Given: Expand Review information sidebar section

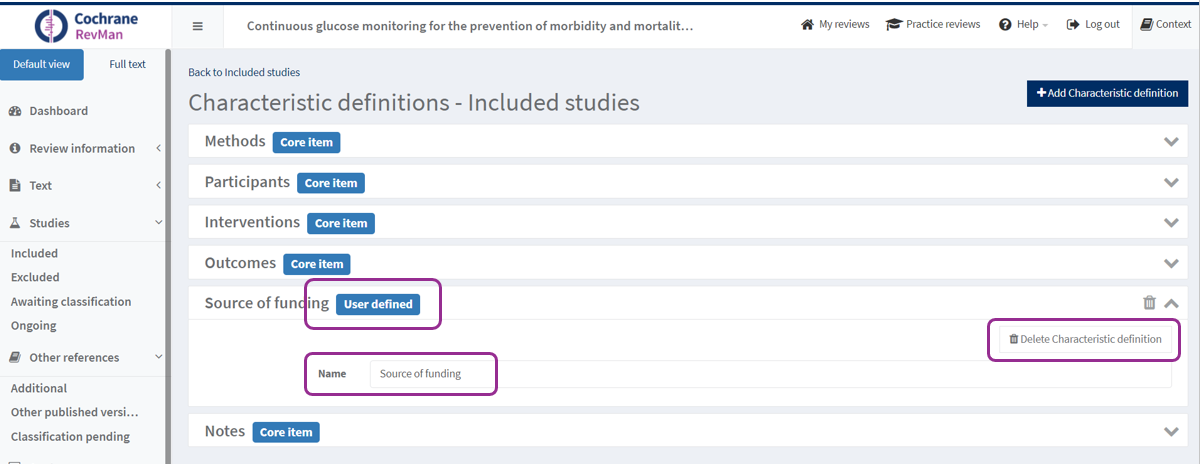Looking at the screenshot, I should coord(82,148).
